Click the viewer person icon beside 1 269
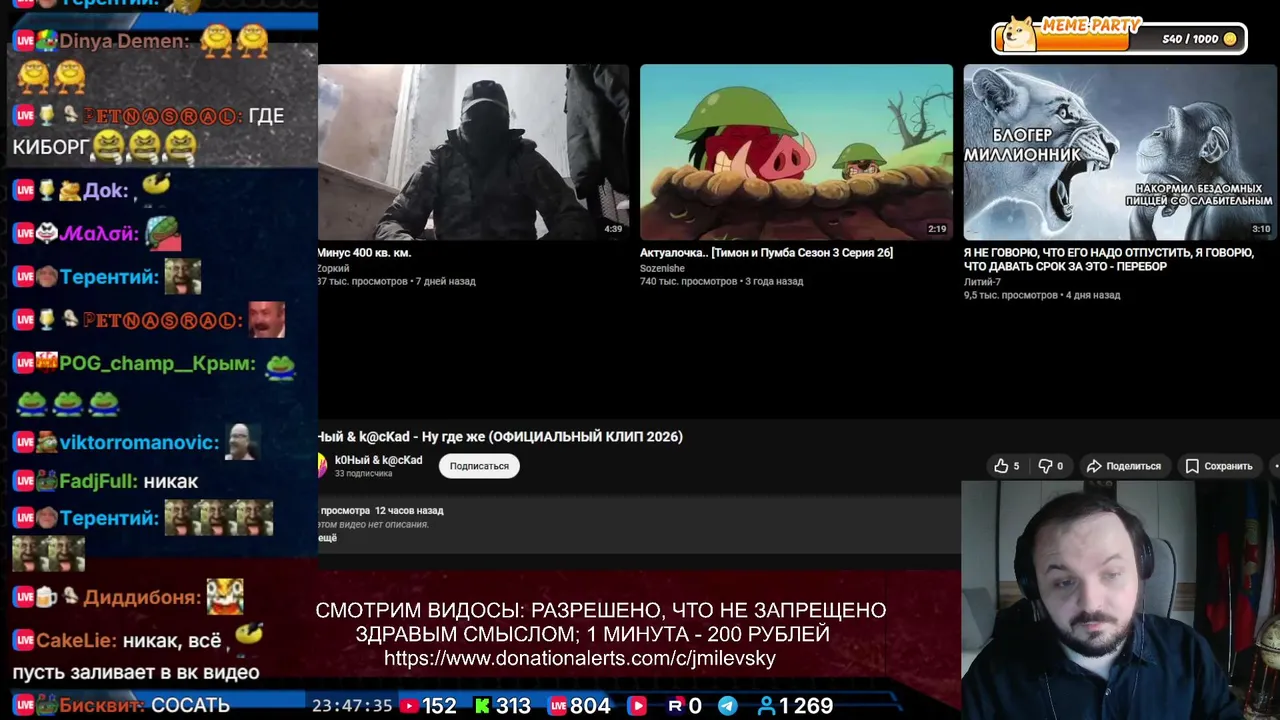This screenshot has height=720, width=1280. (766, 706)
